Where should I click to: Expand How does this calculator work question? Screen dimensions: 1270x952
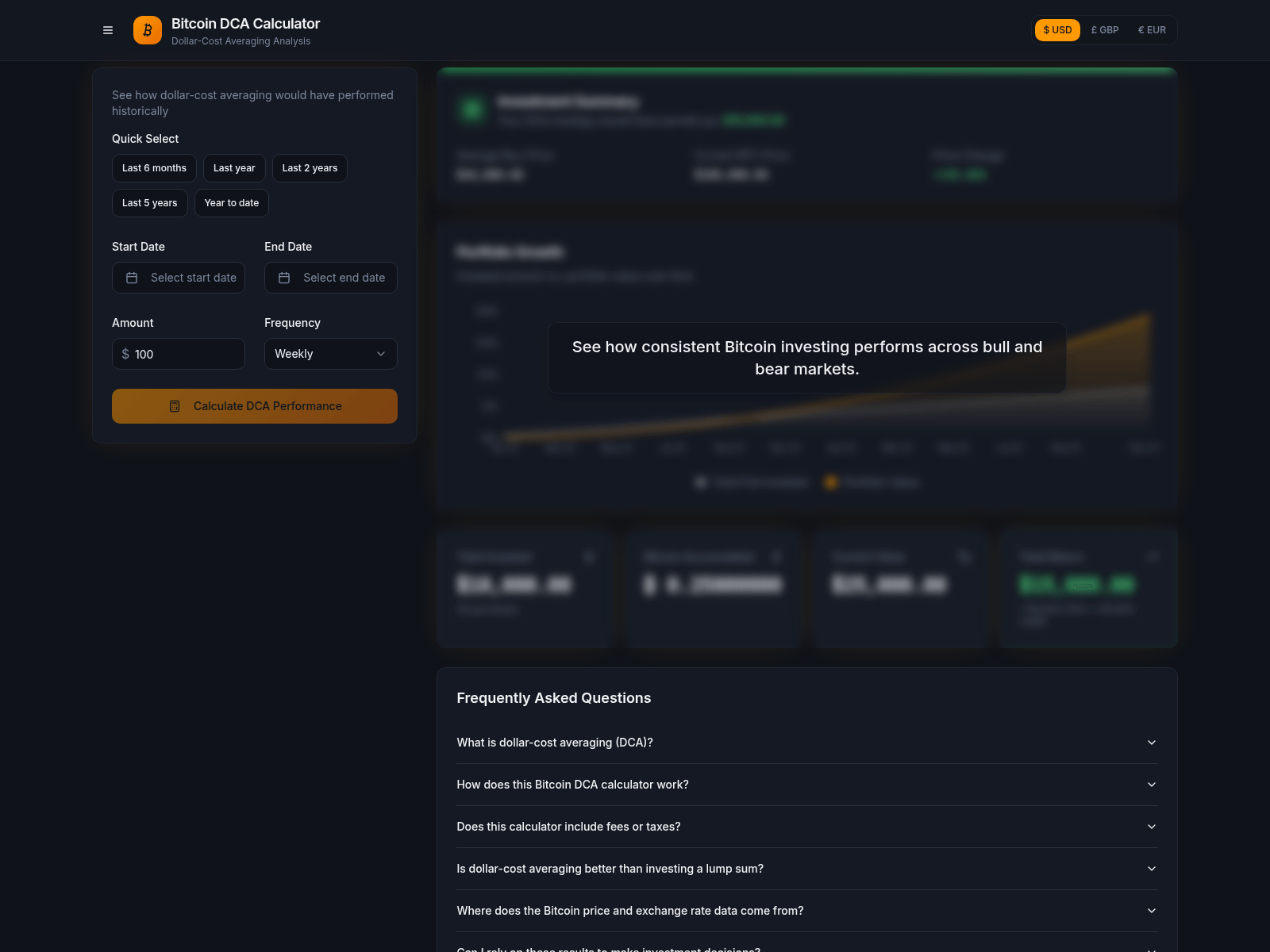pyautogui.click(x=807, y=785)
